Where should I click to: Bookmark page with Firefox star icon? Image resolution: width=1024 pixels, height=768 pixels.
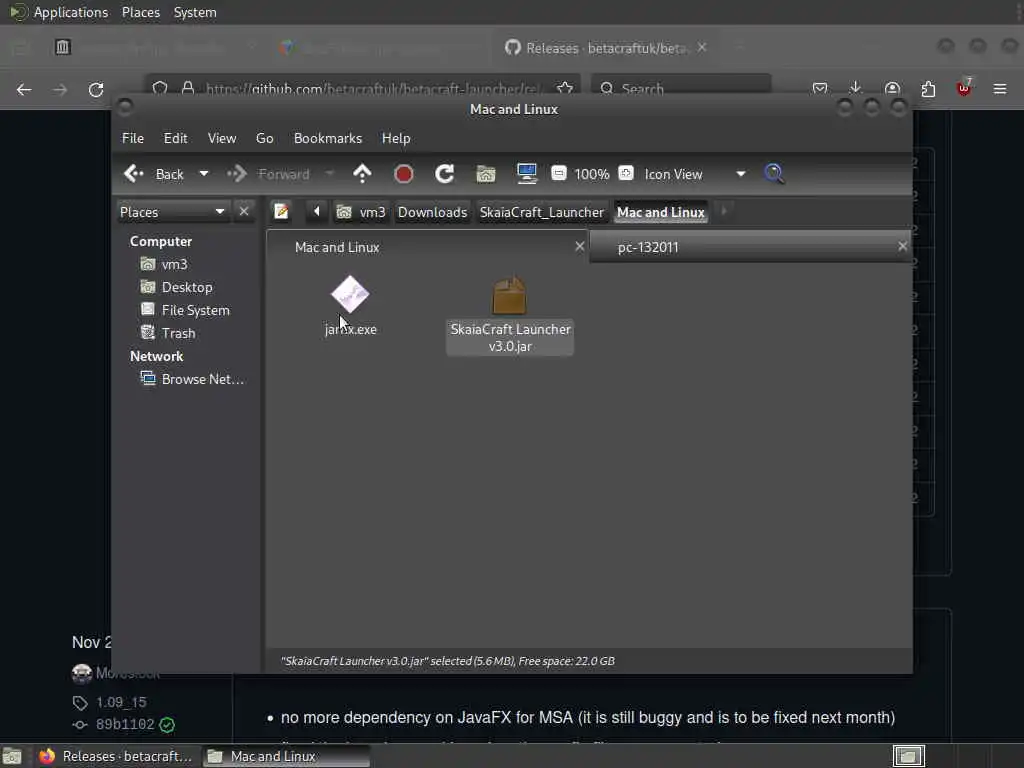pyautogui.click(x=565, y=88)
